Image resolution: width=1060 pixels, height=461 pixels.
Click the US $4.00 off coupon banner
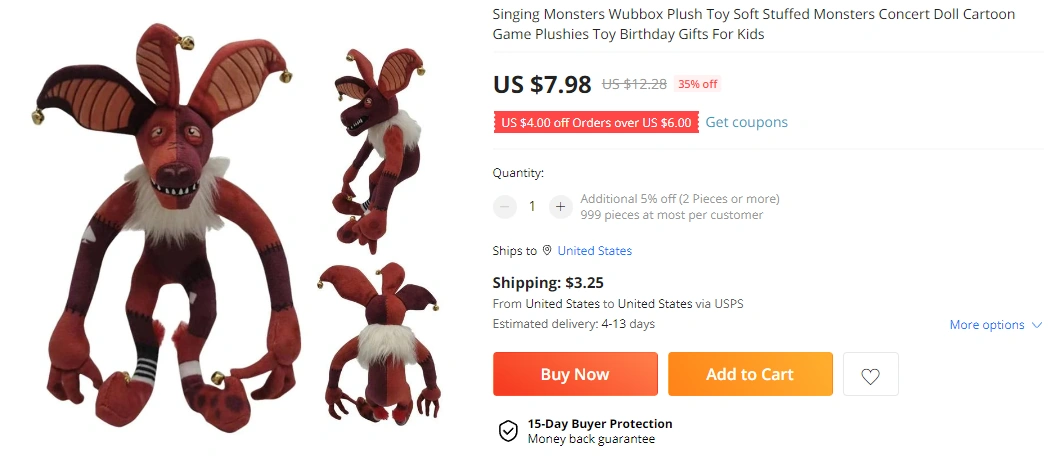coord(596,122)
